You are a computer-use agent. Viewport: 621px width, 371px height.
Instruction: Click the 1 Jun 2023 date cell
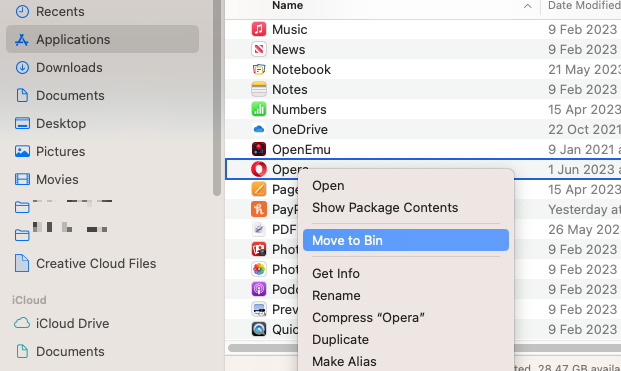pos(584,169)
